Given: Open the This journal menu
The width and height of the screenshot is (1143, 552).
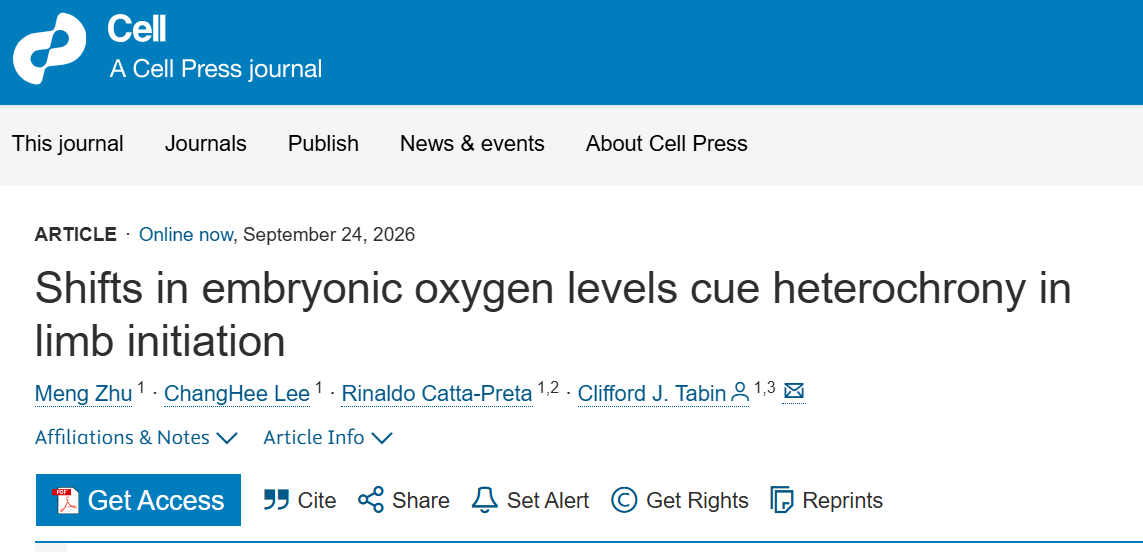Looking at the screenshot, I should tap(68, 144).
